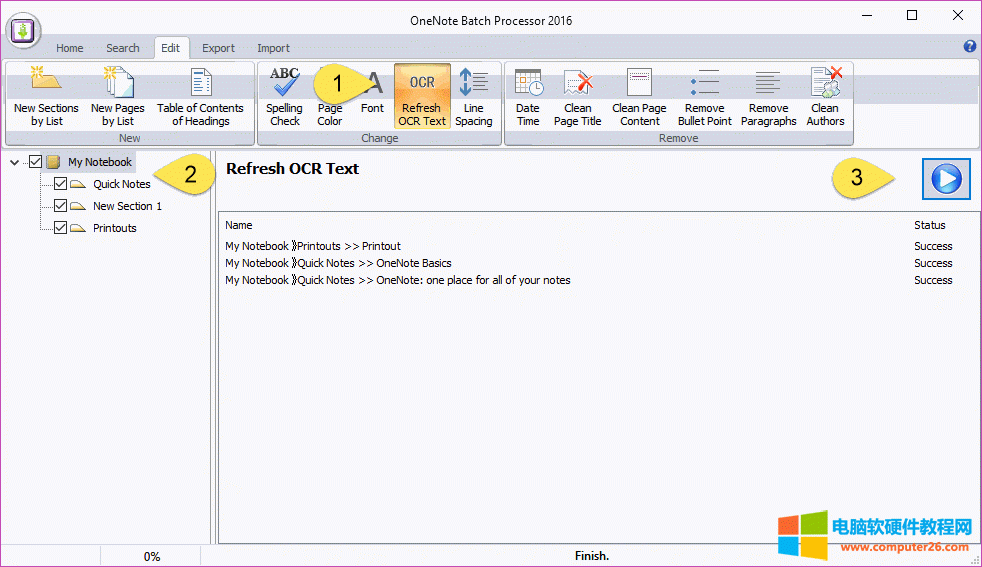The width and height of the screenshot is (982, 567).
Task: Select the New Section 1 tree item
Action: 127,206
